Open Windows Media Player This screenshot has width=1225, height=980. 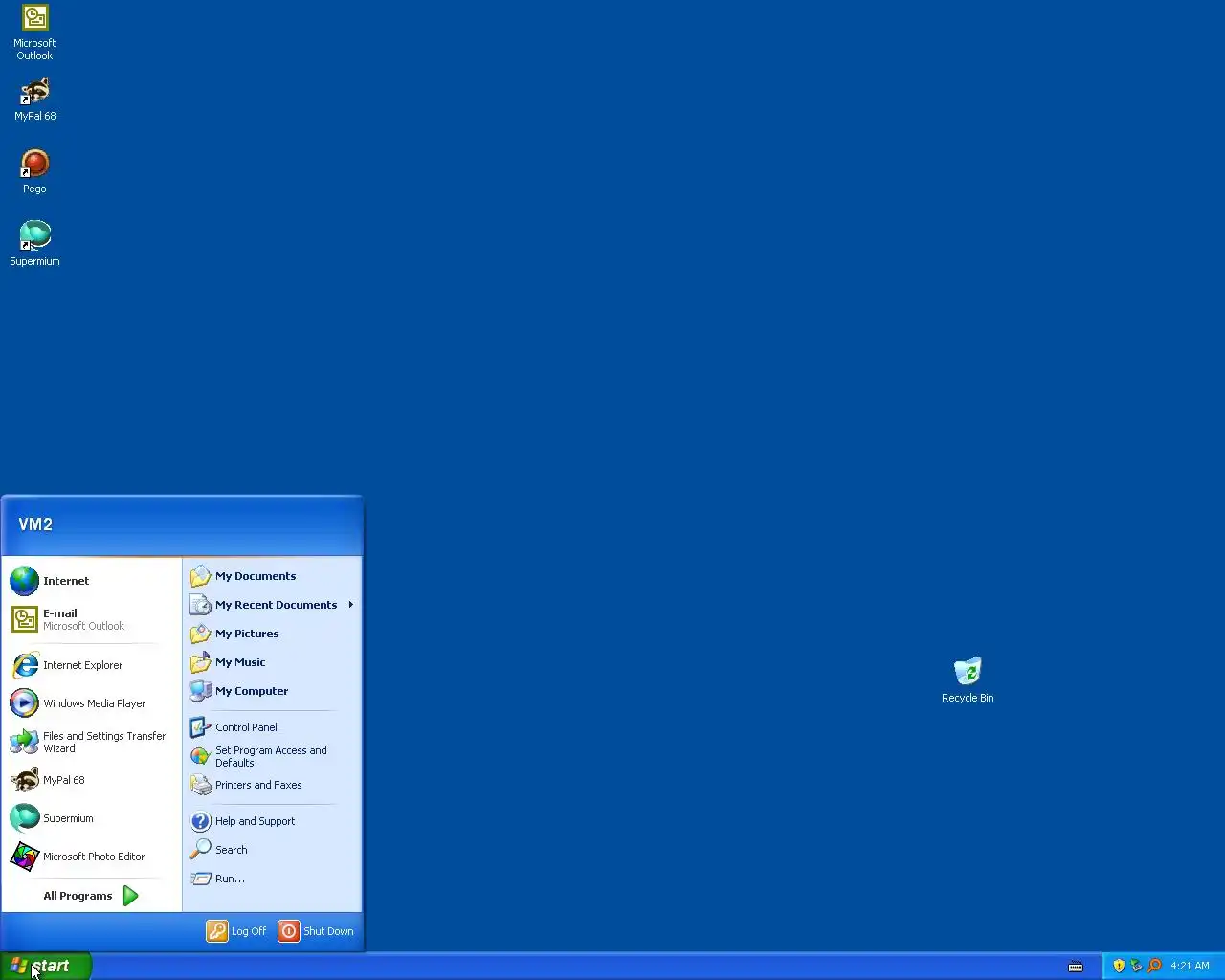tap(92, 703)
